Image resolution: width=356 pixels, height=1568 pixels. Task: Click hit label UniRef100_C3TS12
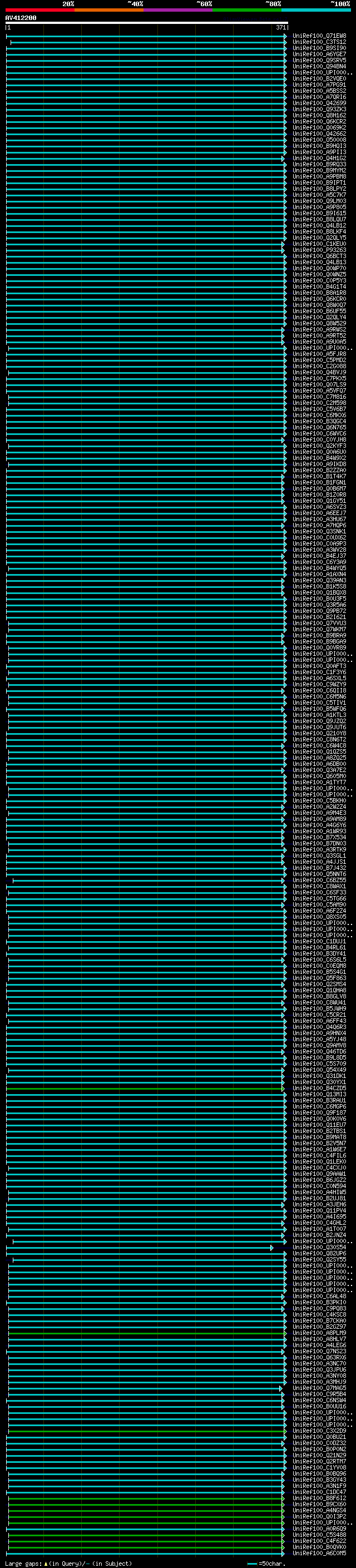pyautogui.click(x=319, y=42)
